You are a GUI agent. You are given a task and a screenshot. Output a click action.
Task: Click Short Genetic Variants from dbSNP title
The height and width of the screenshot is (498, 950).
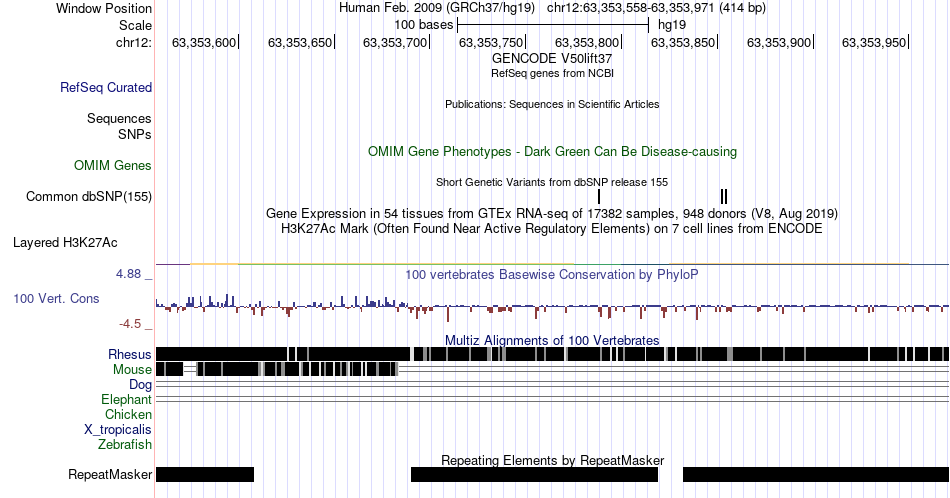pos(552,182)
